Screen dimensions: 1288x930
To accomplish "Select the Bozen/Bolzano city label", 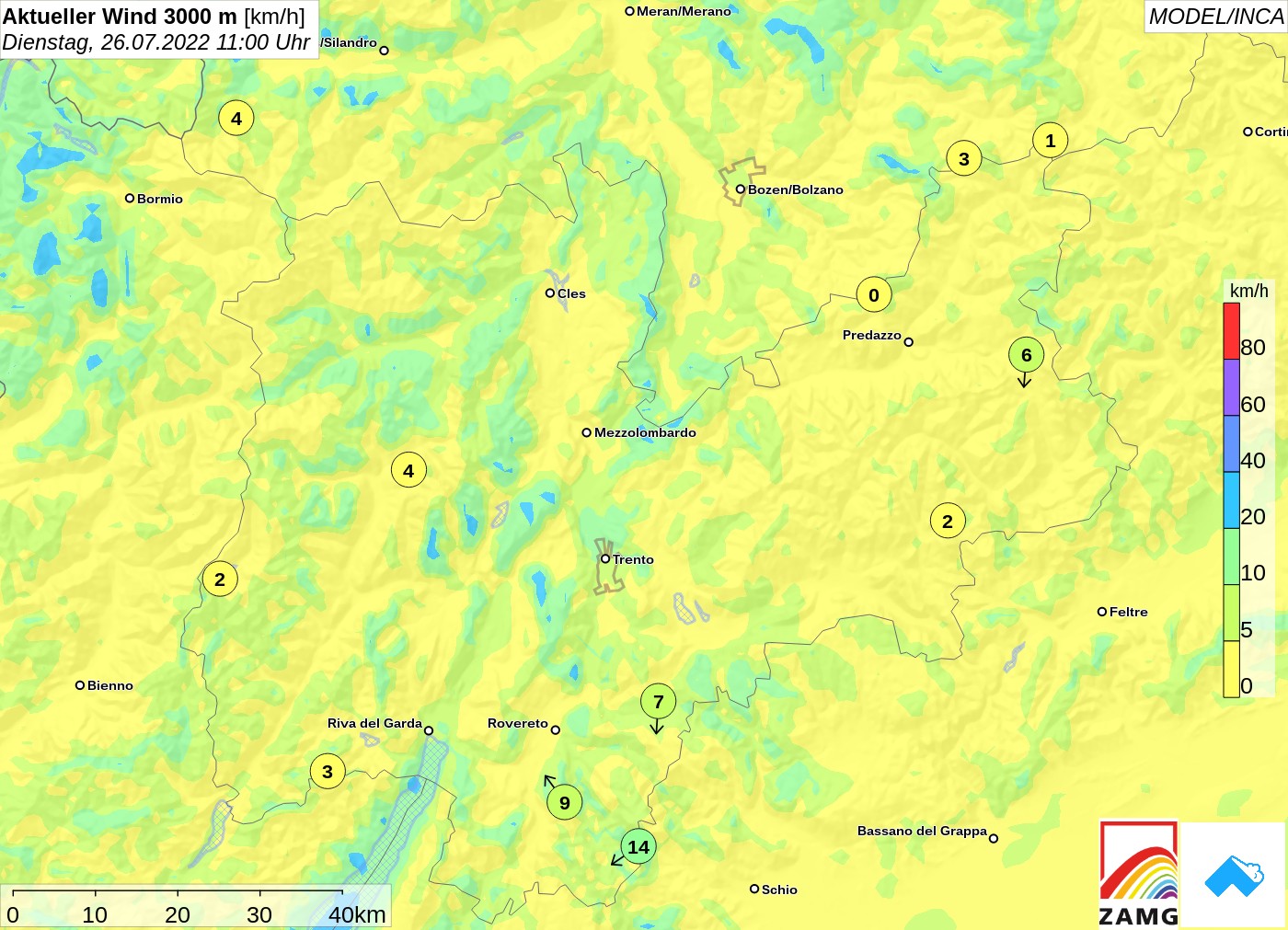I will pos(795,189).
